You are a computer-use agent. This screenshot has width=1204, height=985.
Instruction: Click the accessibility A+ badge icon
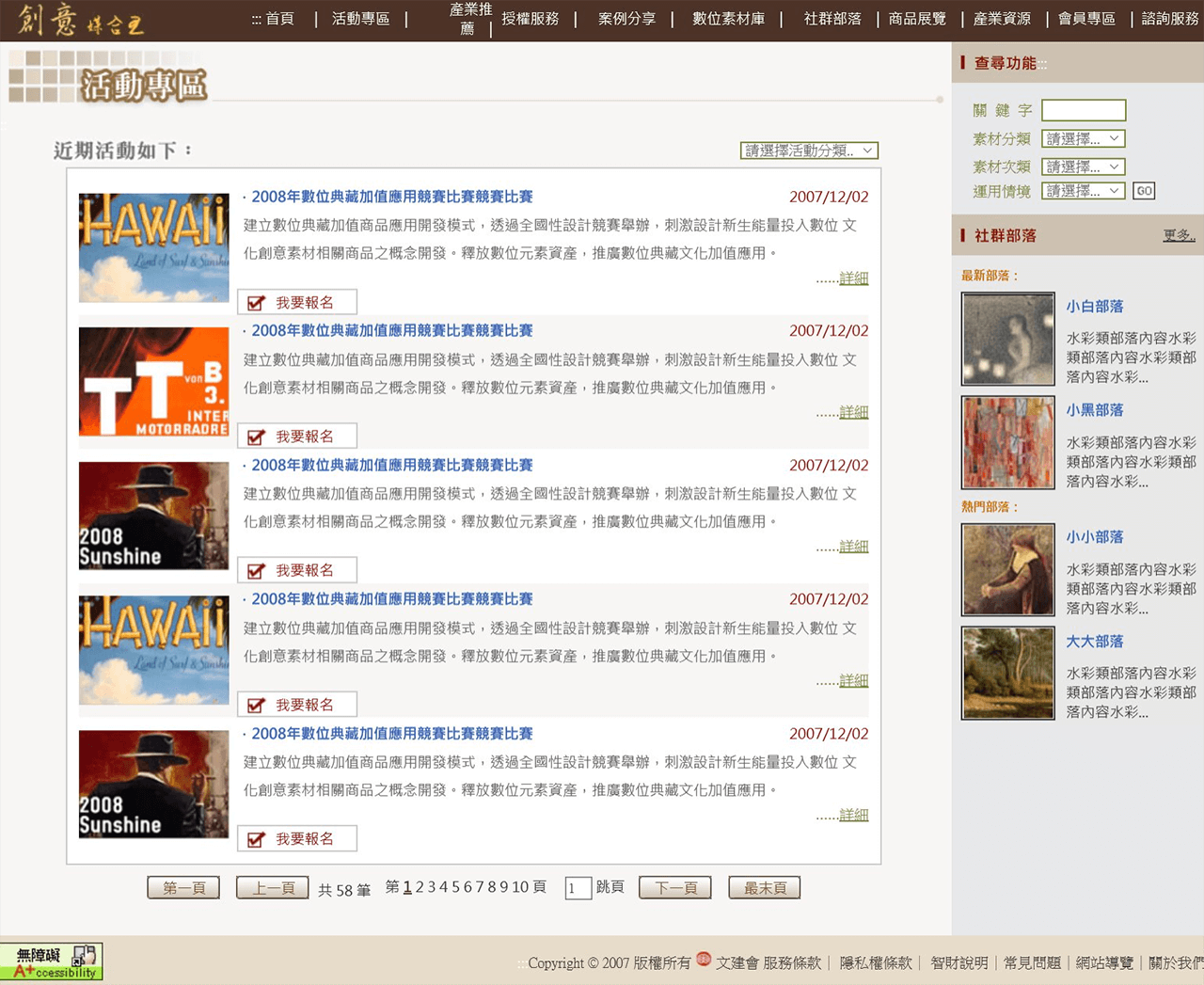click(52, 961)
